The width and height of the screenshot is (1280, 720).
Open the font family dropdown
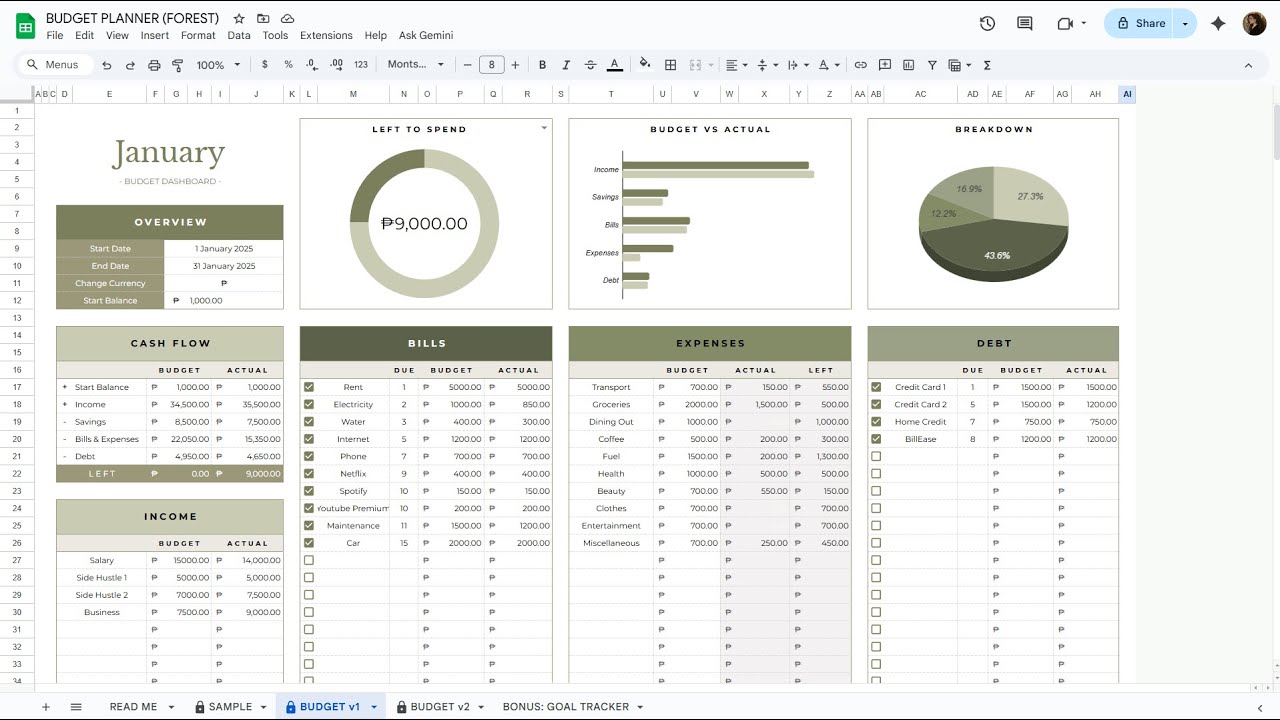[x=415, y=65]
